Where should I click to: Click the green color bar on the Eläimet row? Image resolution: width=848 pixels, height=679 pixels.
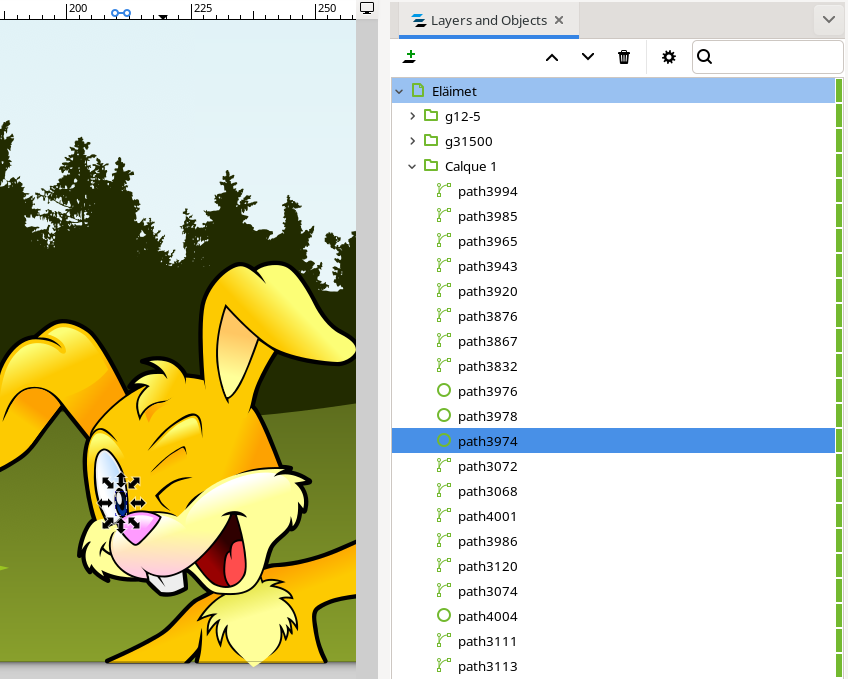(x=839, y=91)
